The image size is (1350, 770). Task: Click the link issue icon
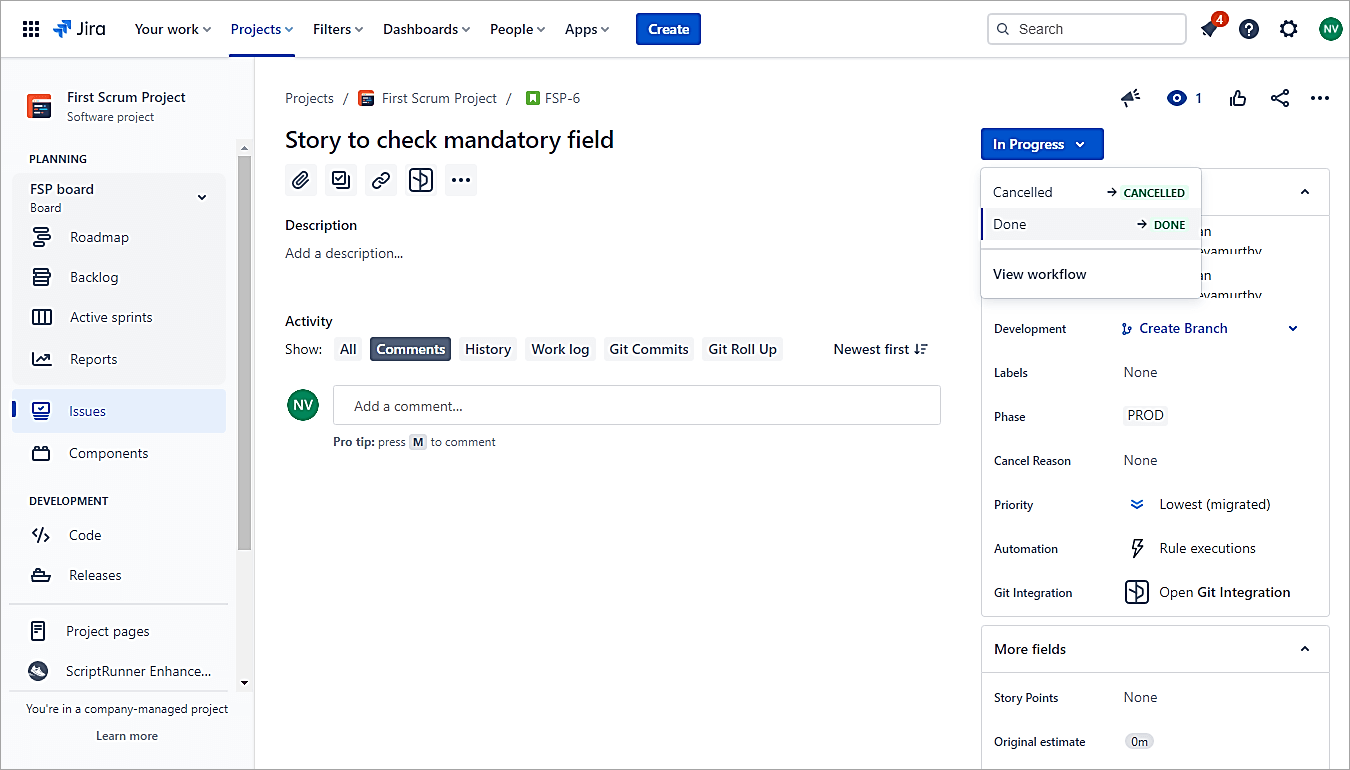click(x=381, y=180)
